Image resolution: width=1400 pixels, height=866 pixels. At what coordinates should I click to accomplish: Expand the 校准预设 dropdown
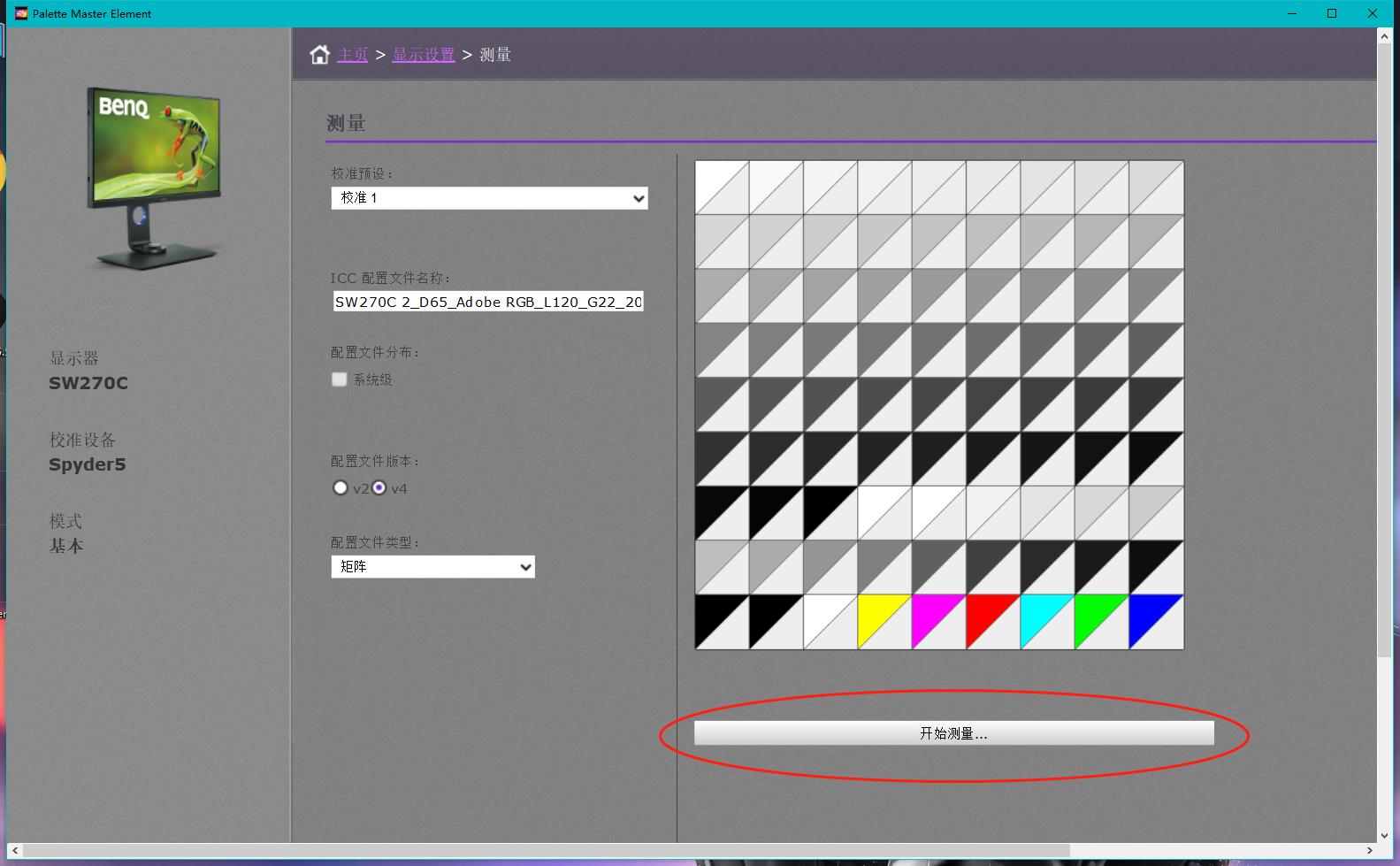[489, 198]
